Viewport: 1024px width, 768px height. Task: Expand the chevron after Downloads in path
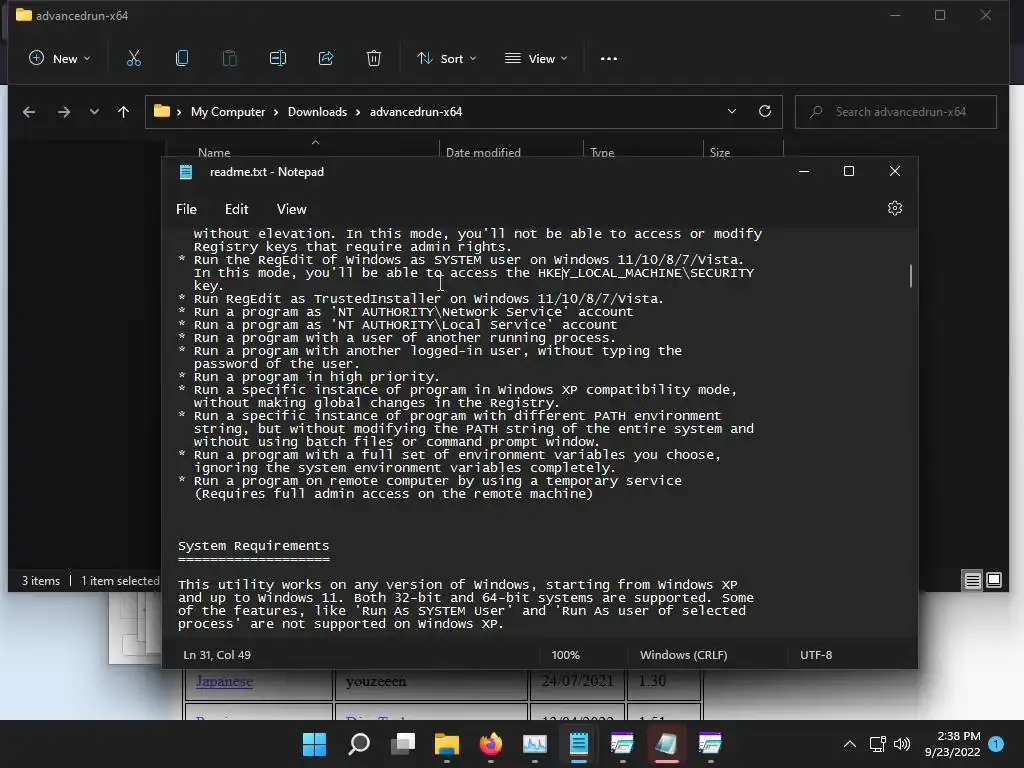pyautogui.click(x=358, y=112)
